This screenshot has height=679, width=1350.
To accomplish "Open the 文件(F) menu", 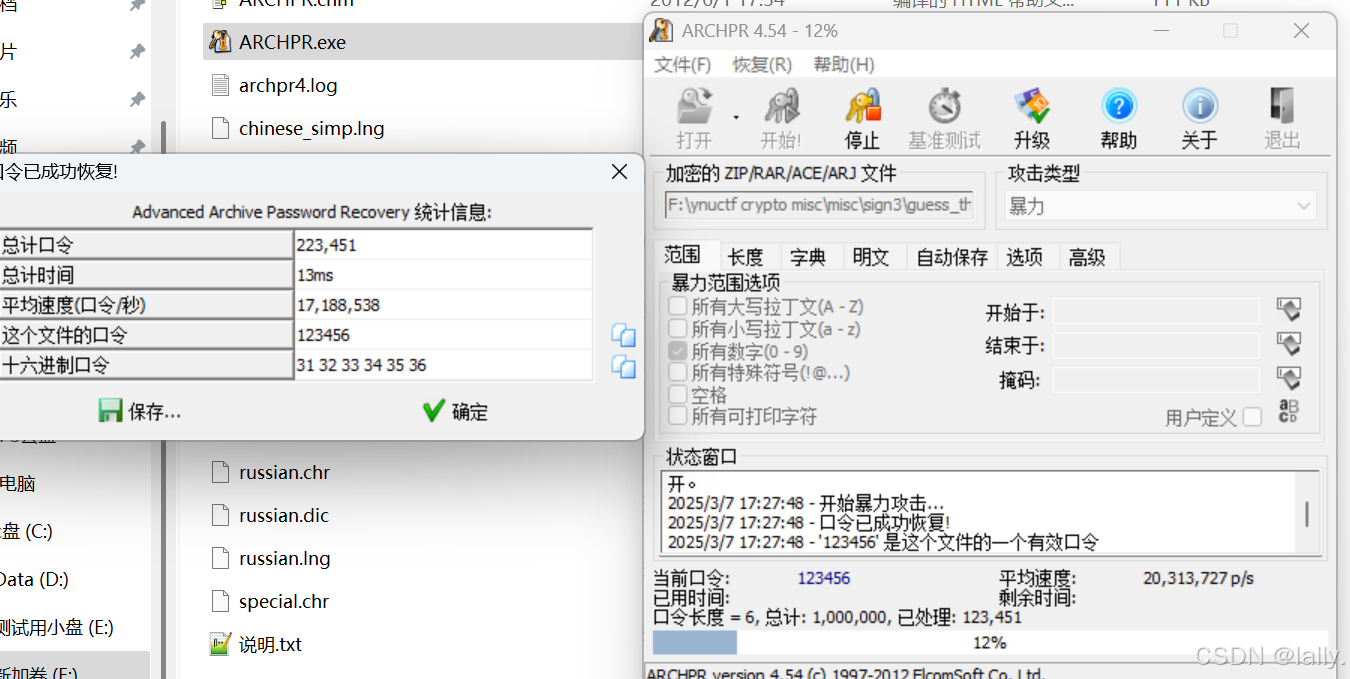I will click(x=682, y=64).
